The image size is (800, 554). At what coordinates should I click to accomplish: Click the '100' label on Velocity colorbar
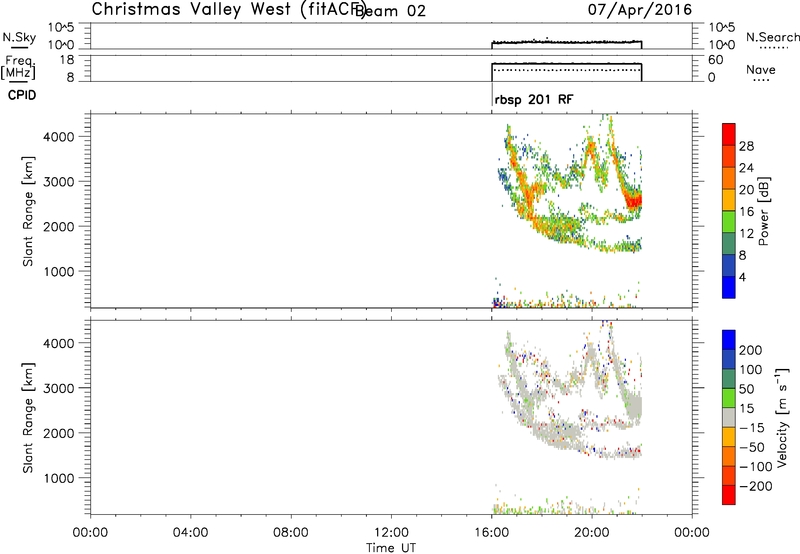(751, 369)
